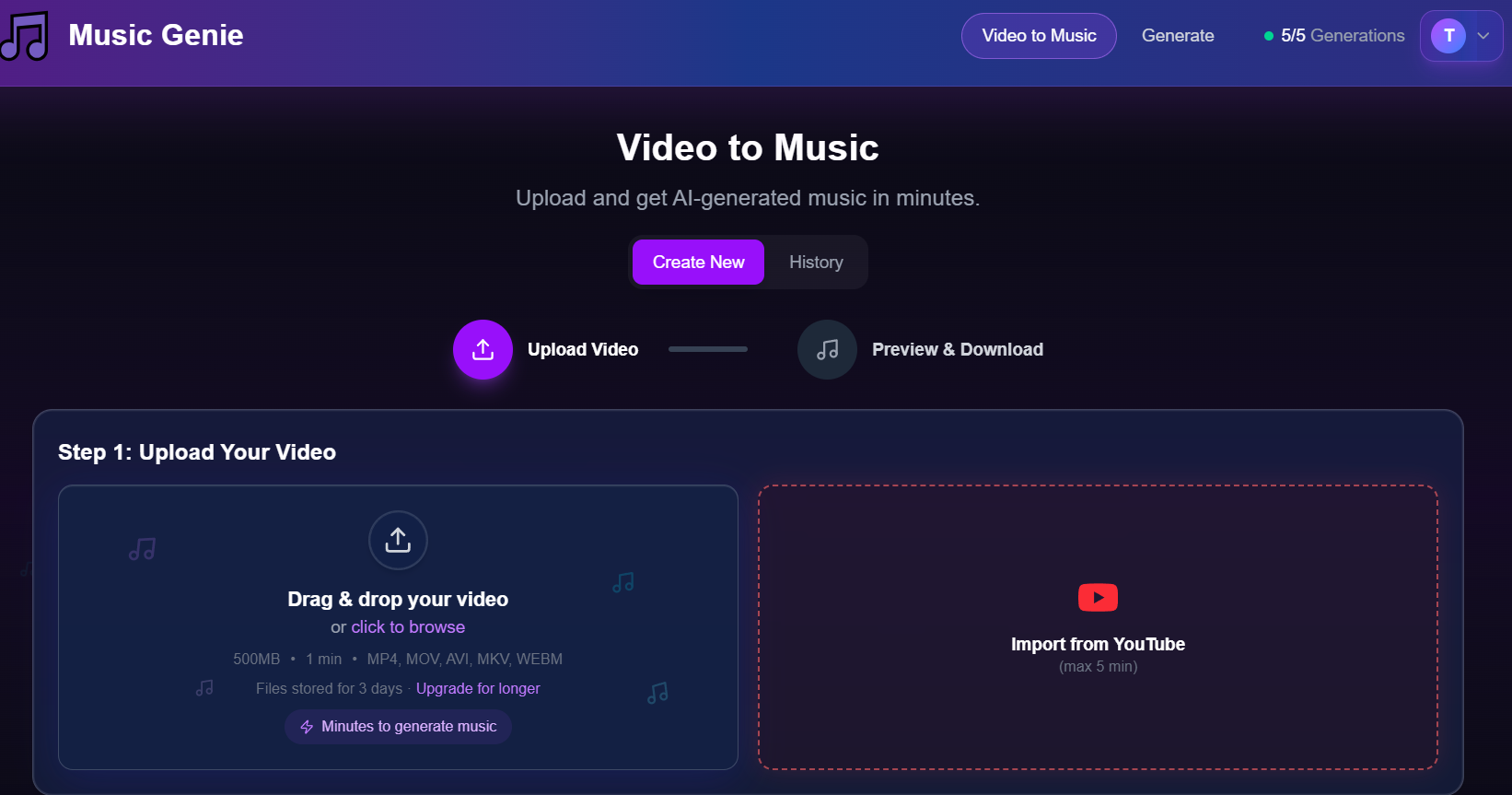The height and width of the screenshot is (795, 1512).
Task: Click the circular upload arrow icon in drop zone
Action: [x=398, y=540]
